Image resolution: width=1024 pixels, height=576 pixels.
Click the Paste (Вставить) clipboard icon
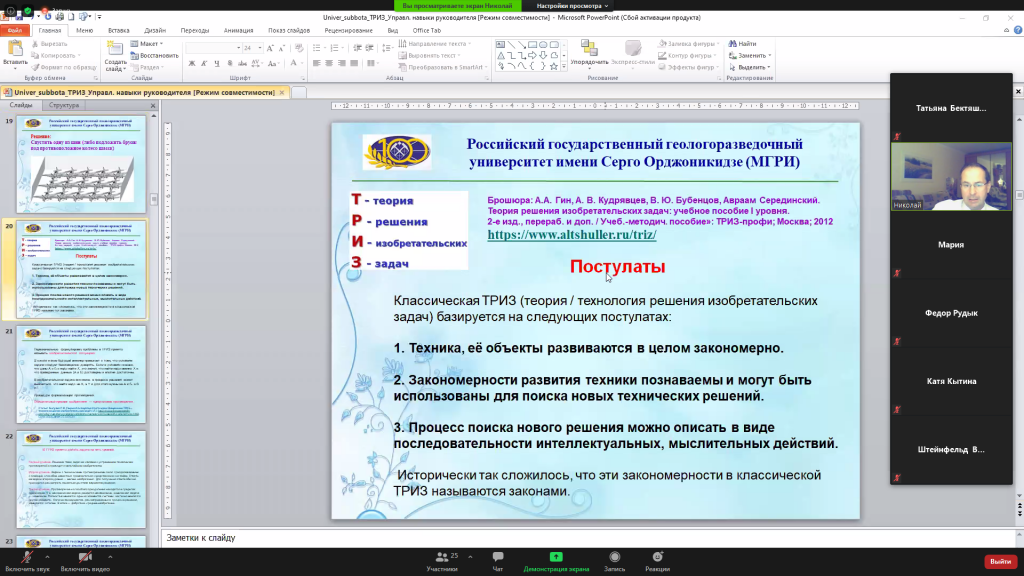14,49
